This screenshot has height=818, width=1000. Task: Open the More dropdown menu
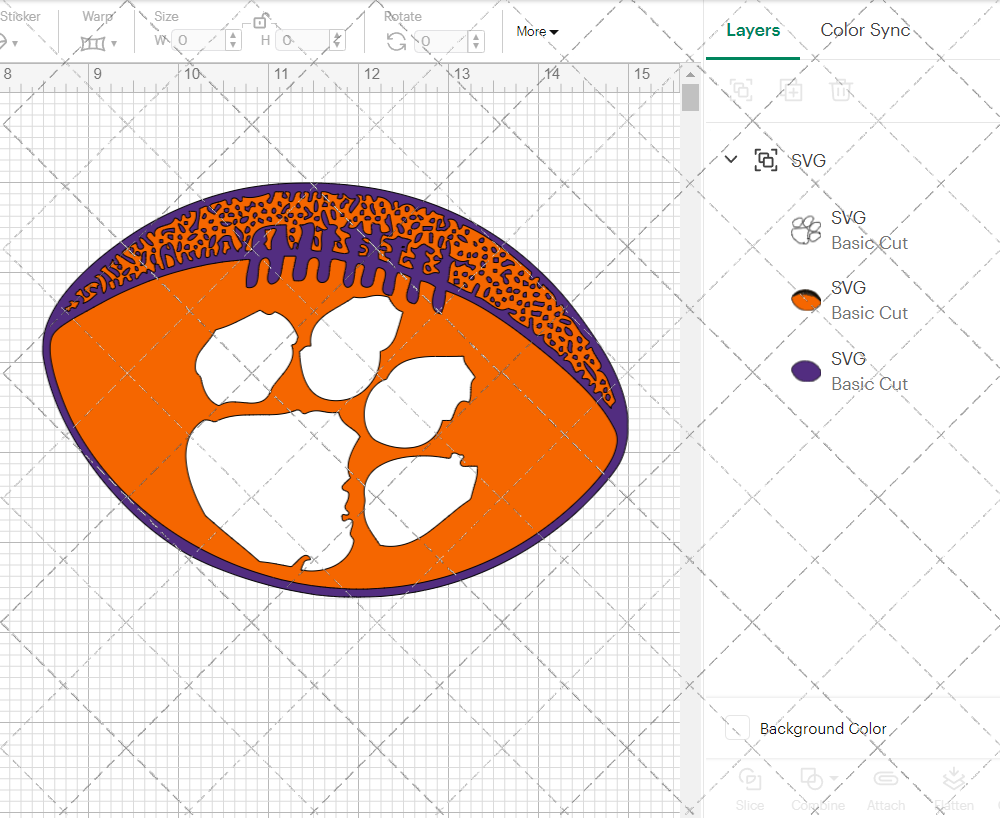click(536, 31)
